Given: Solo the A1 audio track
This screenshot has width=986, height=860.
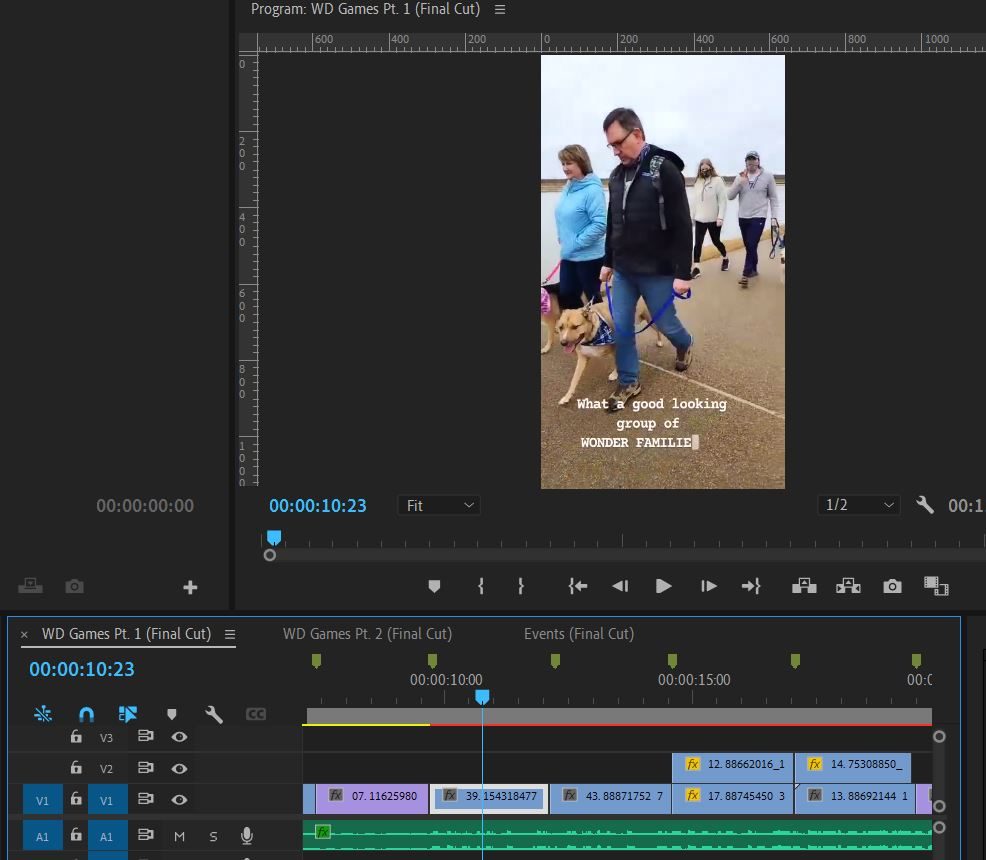Looking at the screenshot, I should pos(213,836).
